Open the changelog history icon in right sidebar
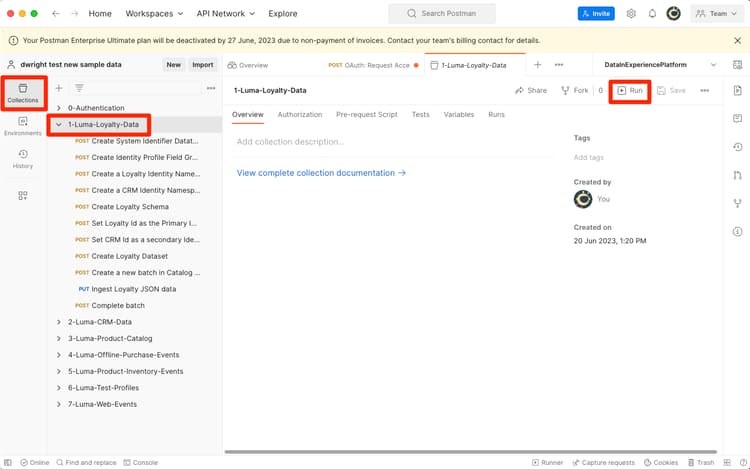Viewport: 750px width, 469px height. [738, 147]
